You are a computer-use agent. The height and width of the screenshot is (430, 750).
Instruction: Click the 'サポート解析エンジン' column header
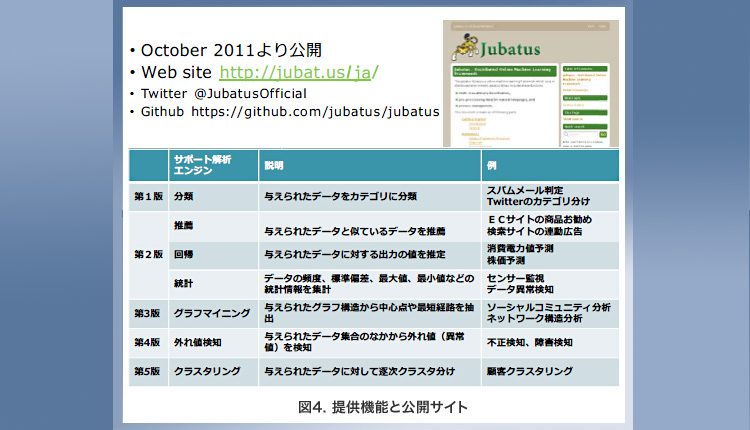(213, 165)
